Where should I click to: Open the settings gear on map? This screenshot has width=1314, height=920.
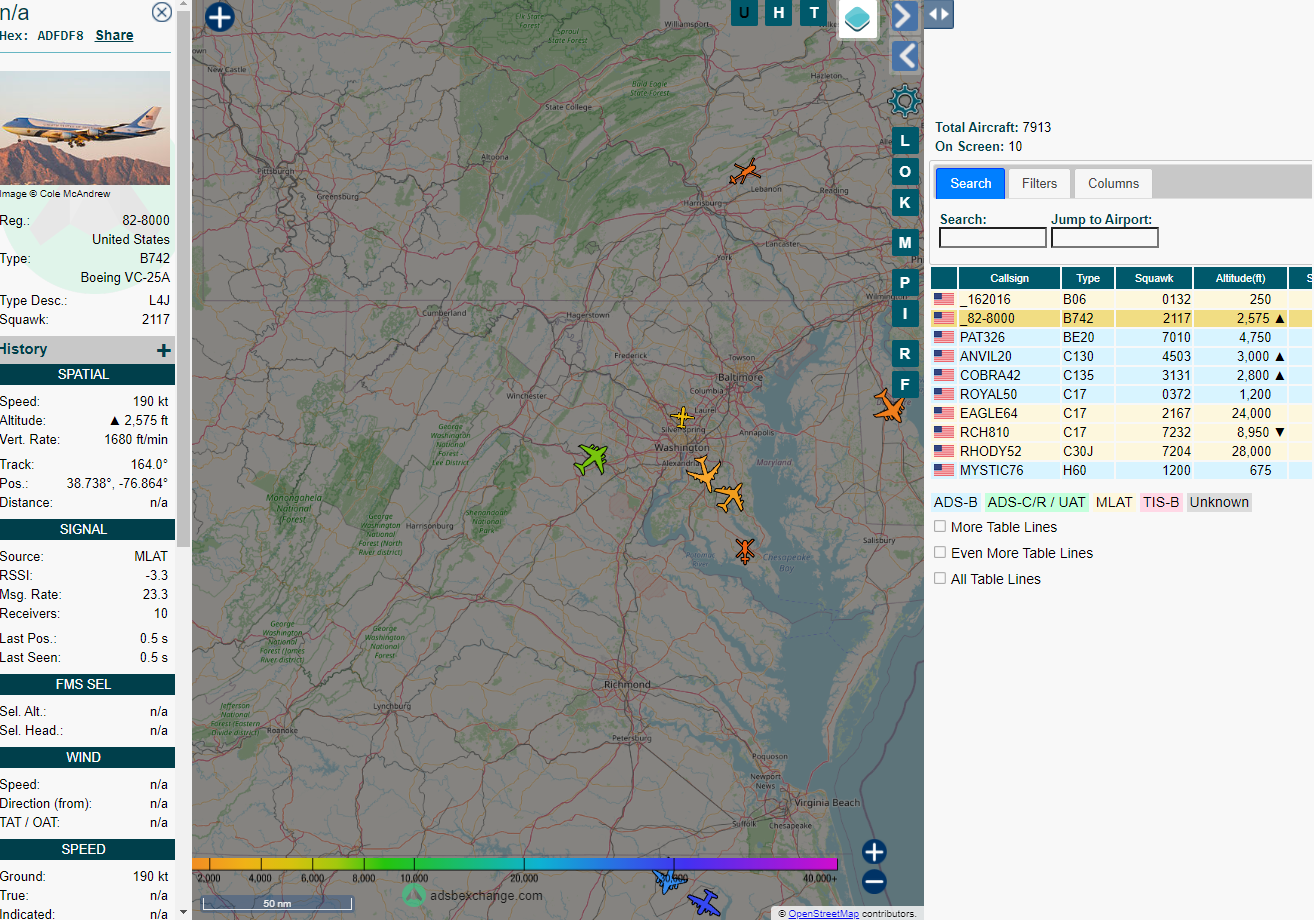coord(904,101)
